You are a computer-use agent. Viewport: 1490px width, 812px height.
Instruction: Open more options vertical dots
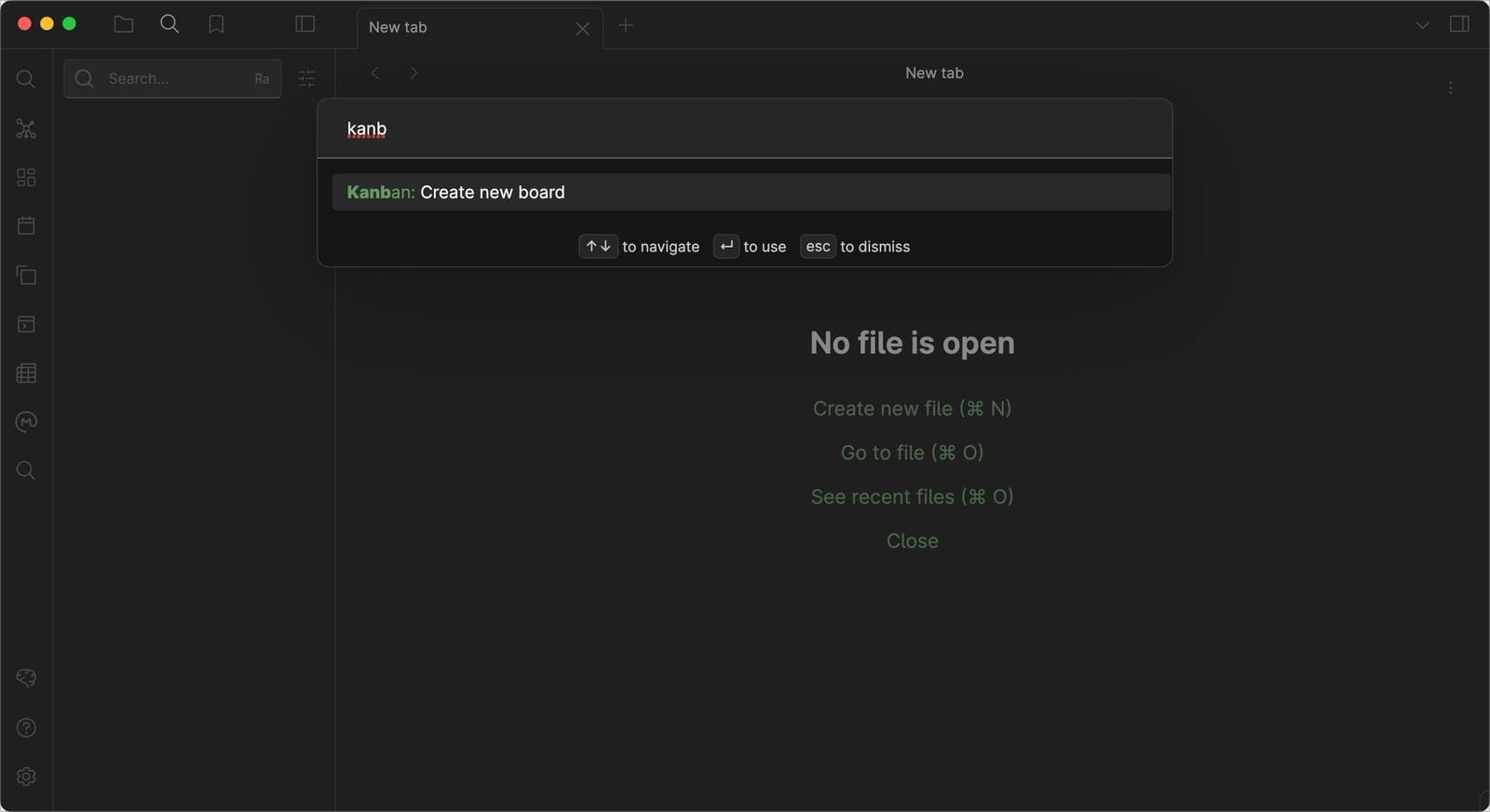click(x=1450, y=88)
